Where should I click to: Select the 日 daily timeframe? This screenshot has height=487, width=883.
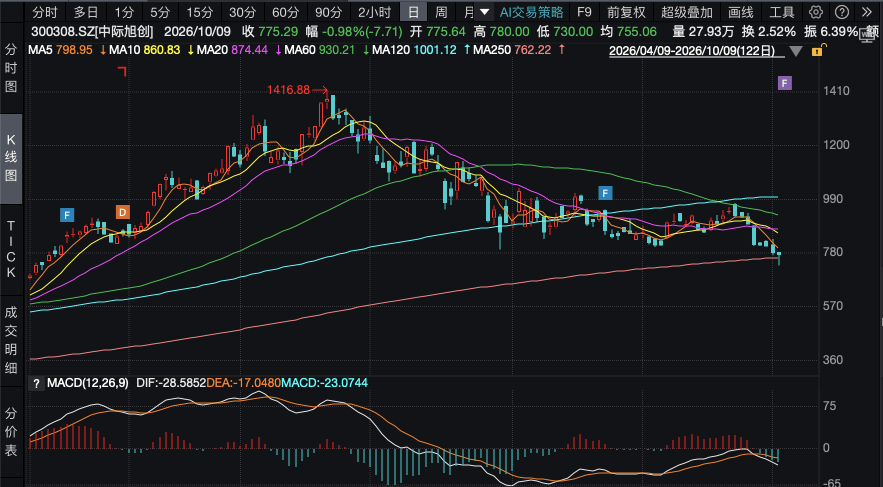(x=413, y=12)
